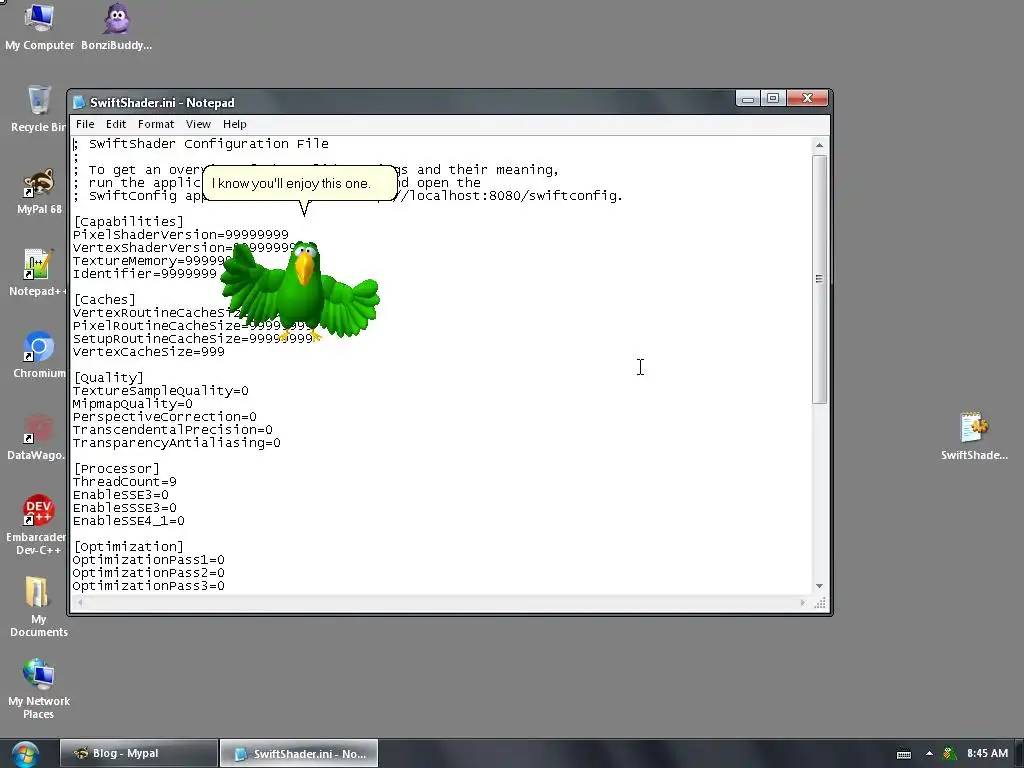Image resolution: width=1024 pixels, height=768 pixels.
Task: Click the PerspectiveCorrection=0 line
Action: click(165, 417)
